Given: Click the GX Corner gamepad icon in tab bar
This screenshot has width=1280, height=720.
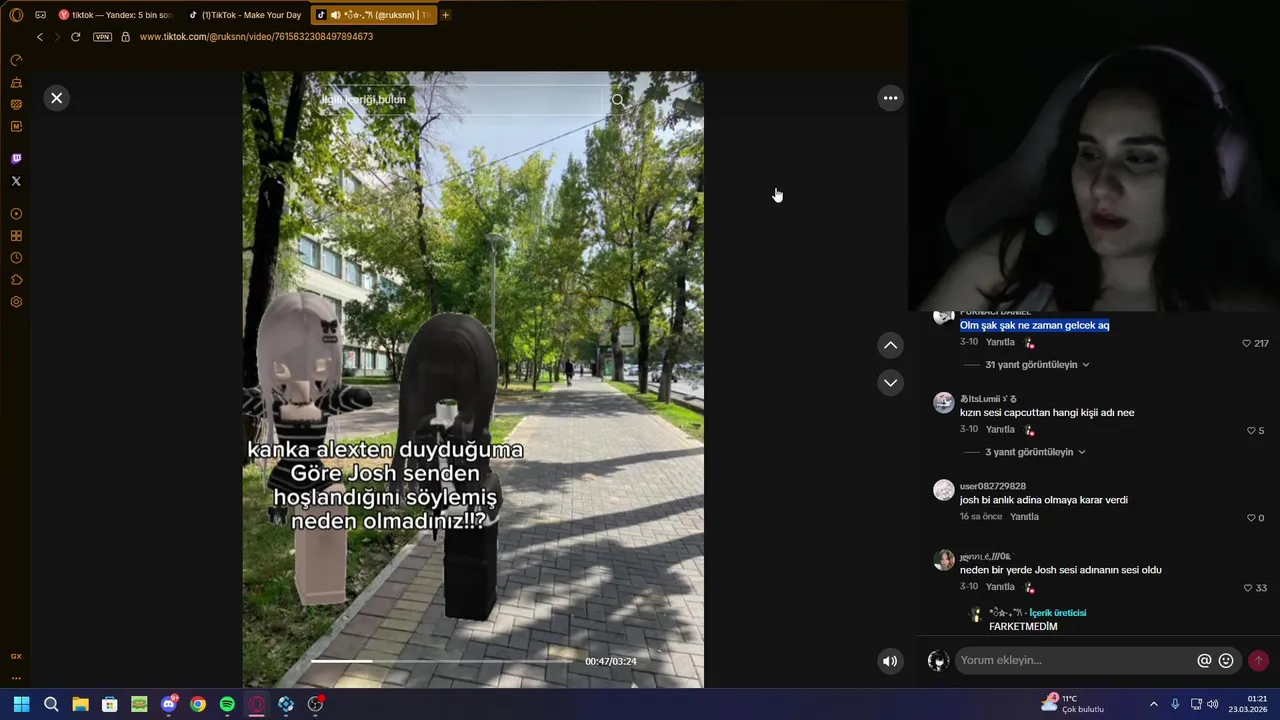Looking at the screenshot, I should click(x=40, y=15).
